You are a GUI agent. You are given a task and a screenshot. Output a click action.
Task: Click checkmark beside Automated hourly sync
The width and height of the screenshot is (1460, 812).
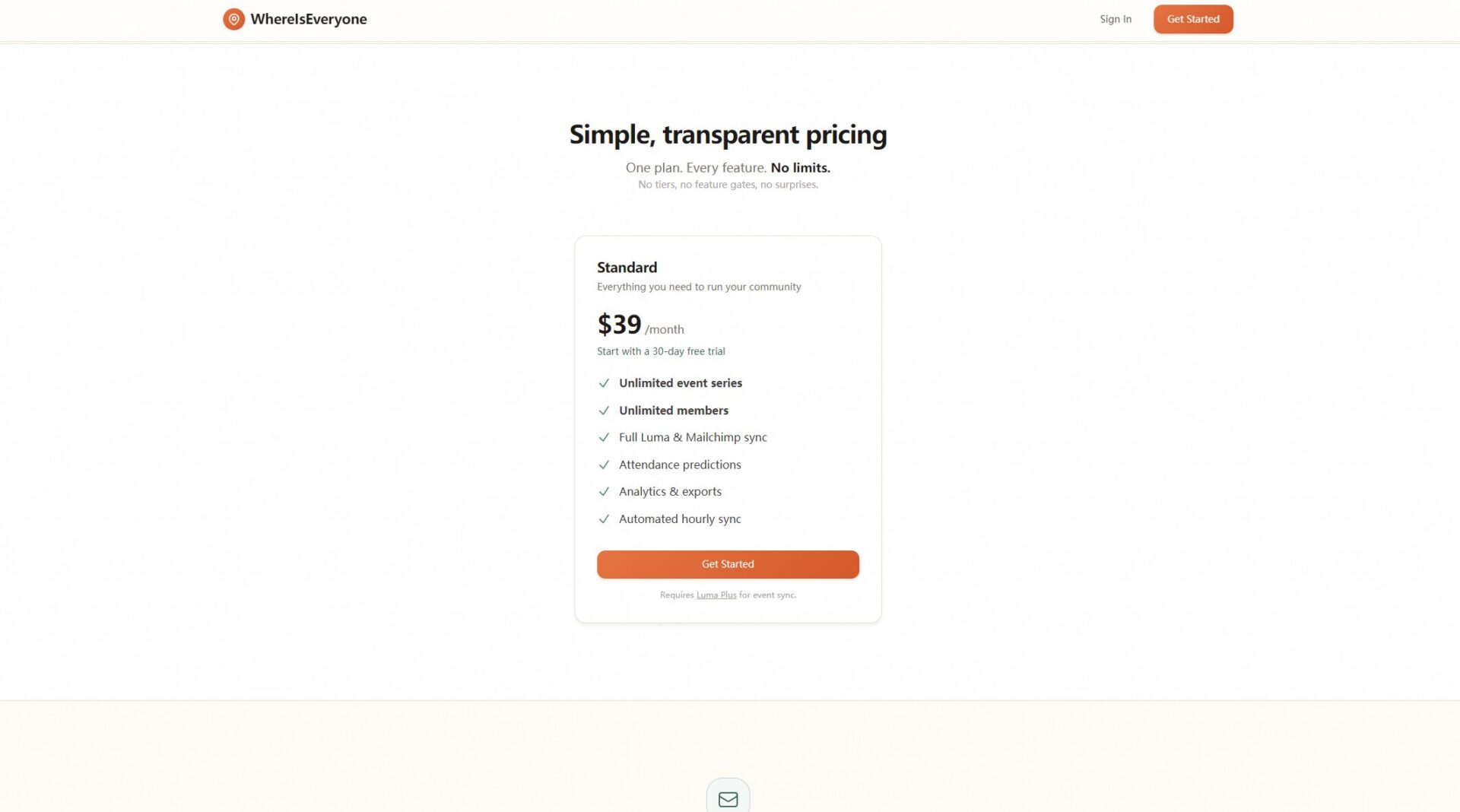point(604,519)
